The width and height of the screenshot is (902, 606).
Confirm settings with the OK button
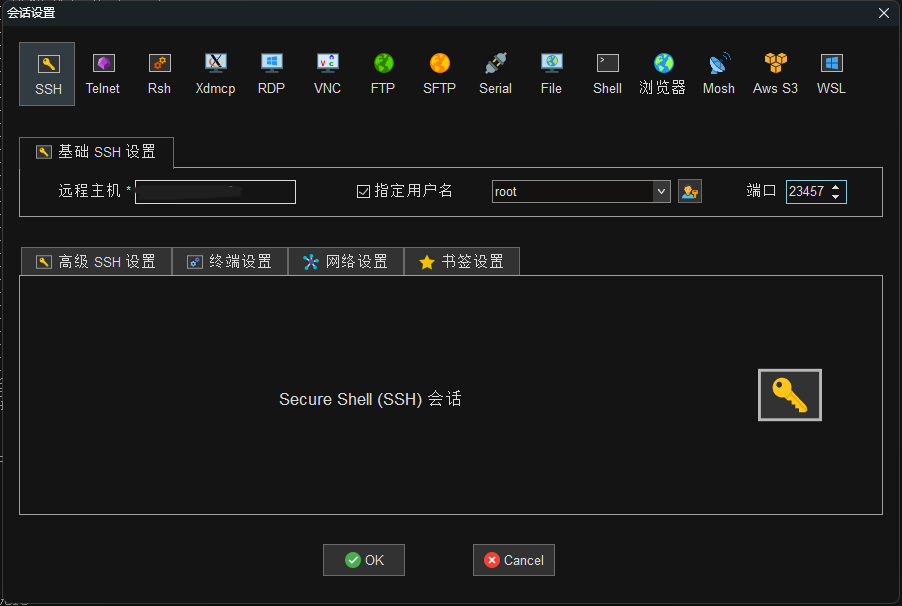[363, 560]
